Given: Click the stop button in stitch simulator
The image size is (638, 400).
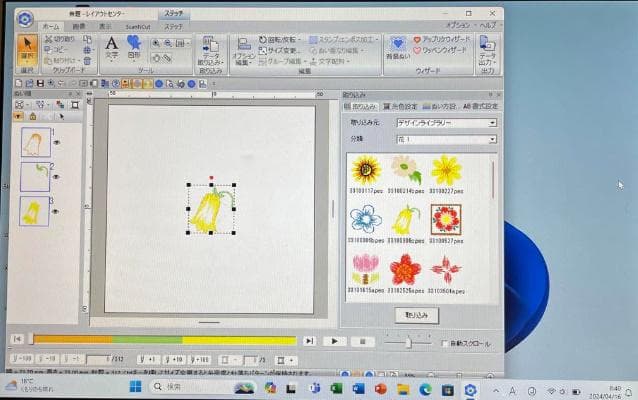Looking at the screenshot, I should click(x=363, y=341).
